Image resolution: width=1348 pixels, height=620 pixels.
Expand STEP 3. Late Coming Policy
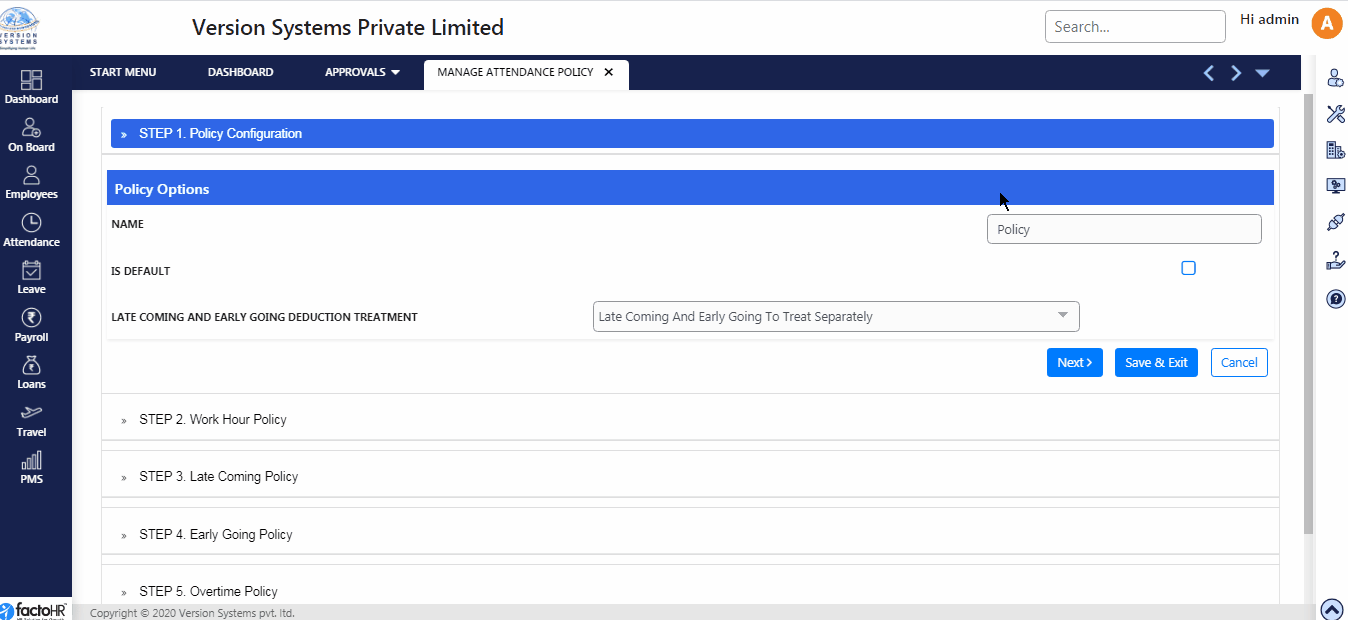pyautogui.click(x=219, y=477)
